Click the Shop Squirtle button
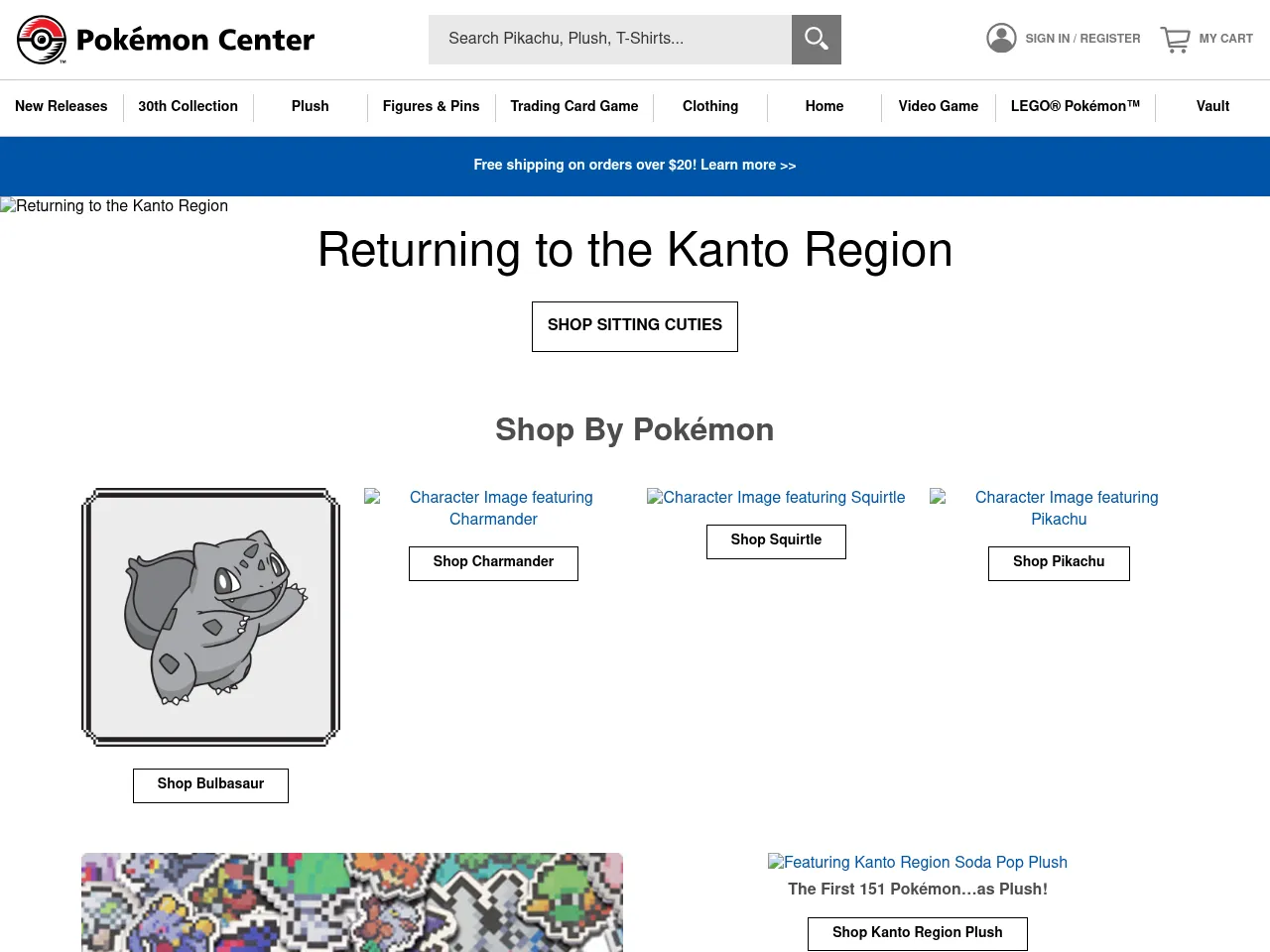The image size is (1270, 952). [x=776, y=541]
